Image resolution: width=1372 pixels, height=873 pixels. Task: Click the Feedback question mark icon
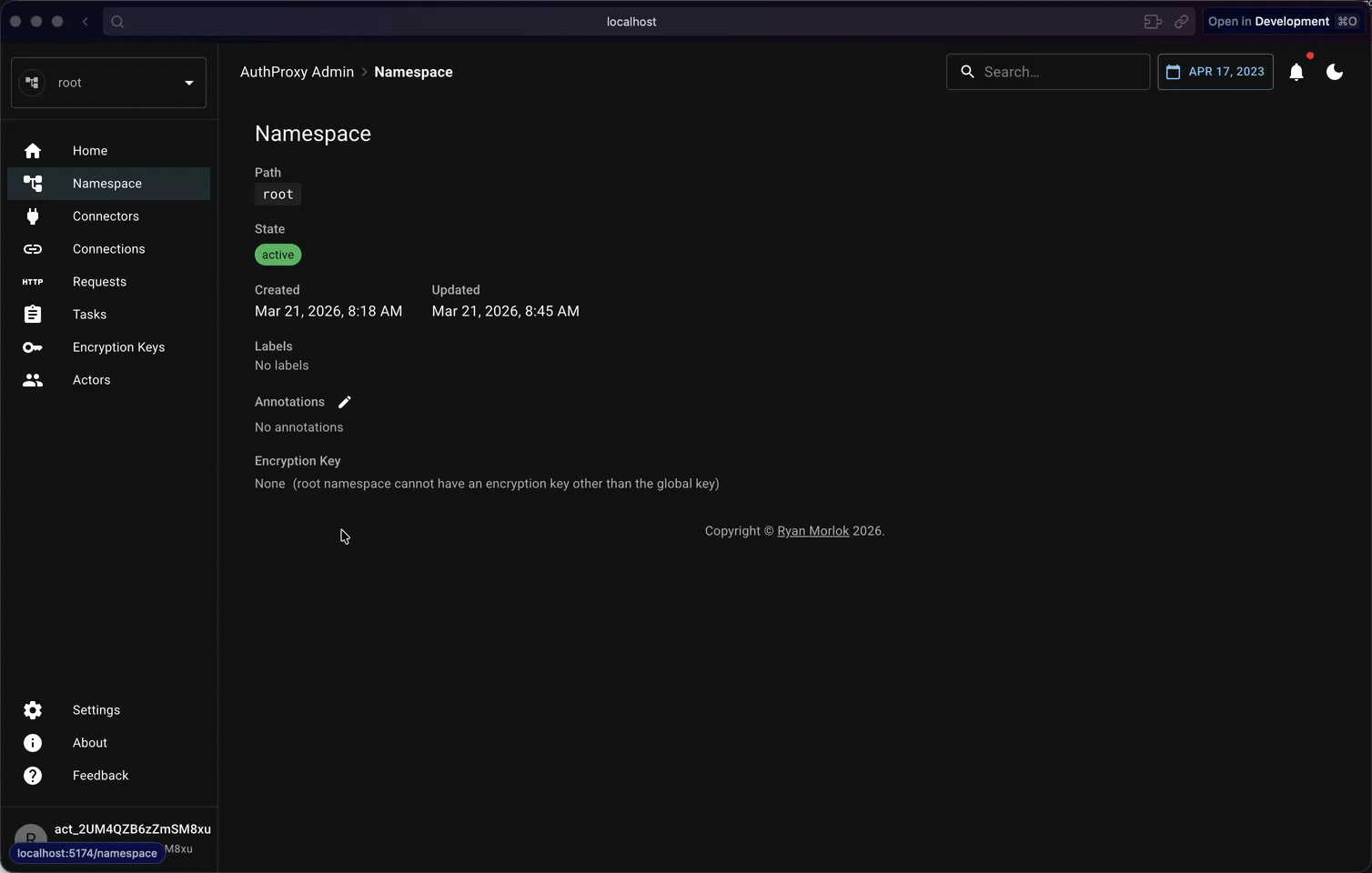pos(33,776)
